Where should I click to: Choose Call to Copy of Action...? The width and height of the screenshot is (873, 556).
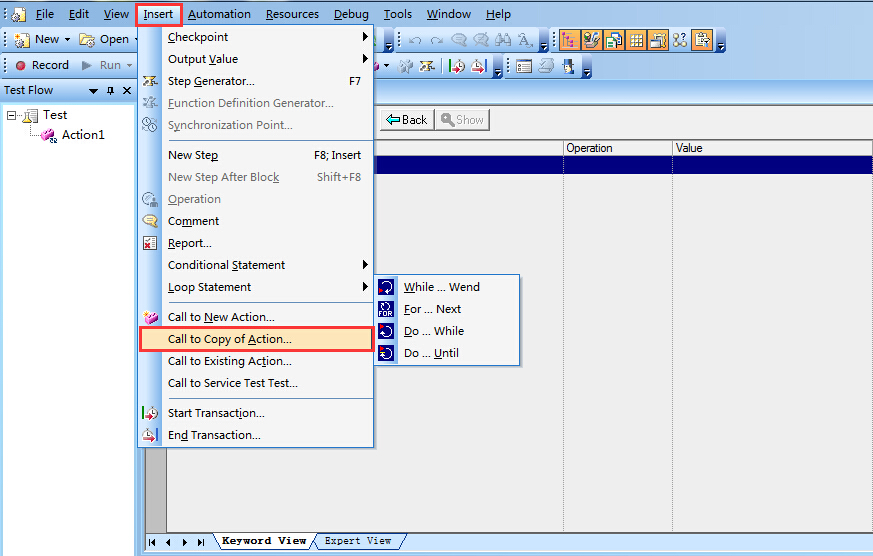[256, 339]
